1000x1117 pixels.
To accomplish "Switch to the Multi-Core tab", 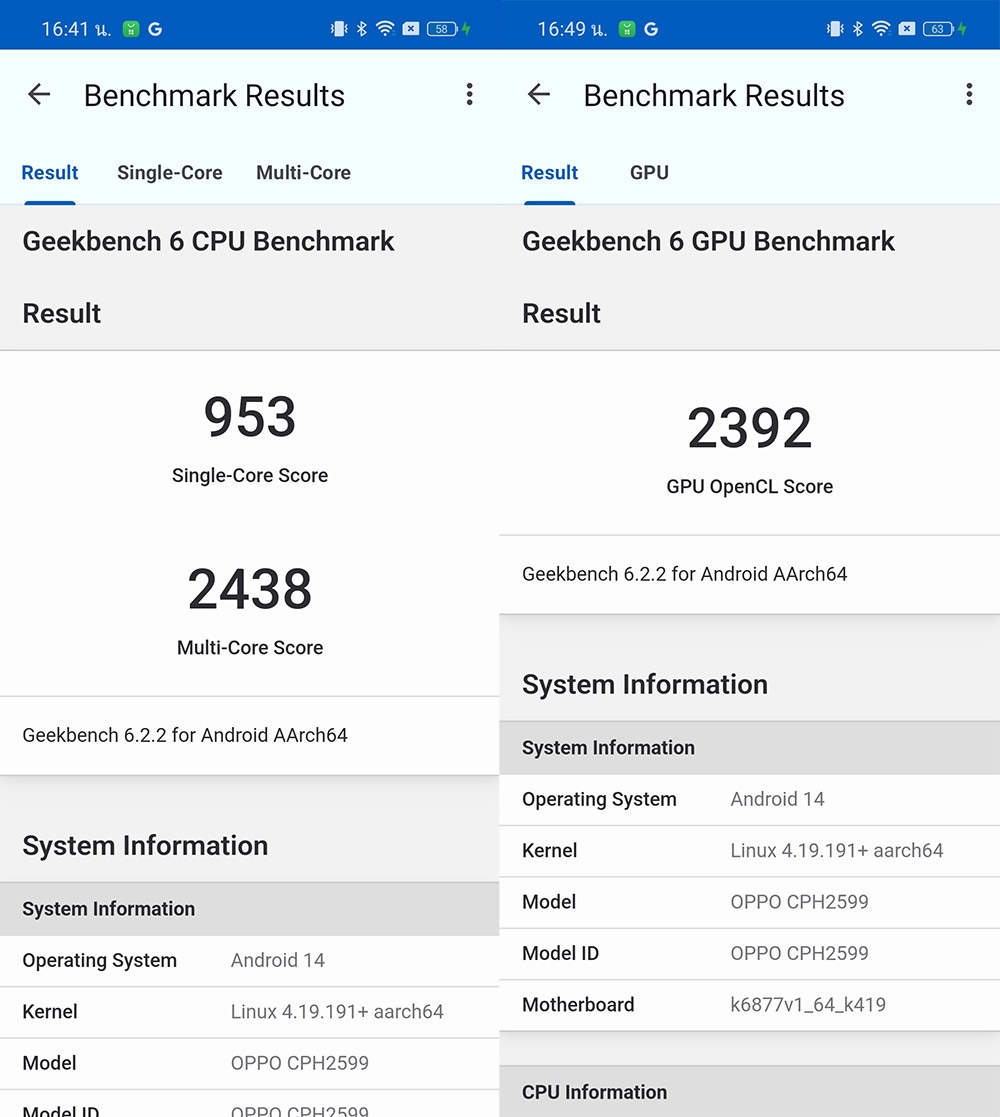I will pyautogui.click(x=303, y=173).
